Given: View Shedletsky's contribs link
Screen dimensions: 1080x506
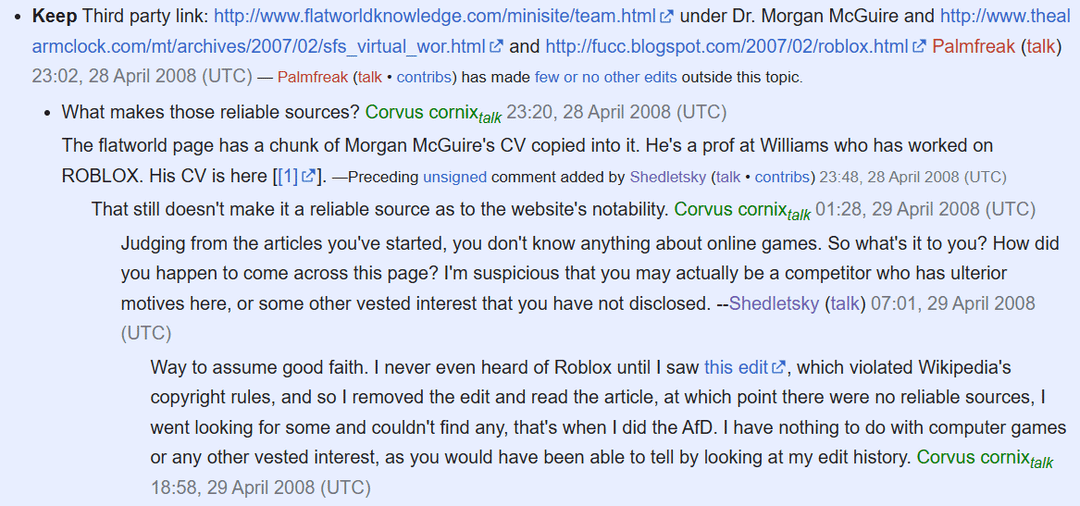Looking at the screenshot, I should click(x=782, y=177).
